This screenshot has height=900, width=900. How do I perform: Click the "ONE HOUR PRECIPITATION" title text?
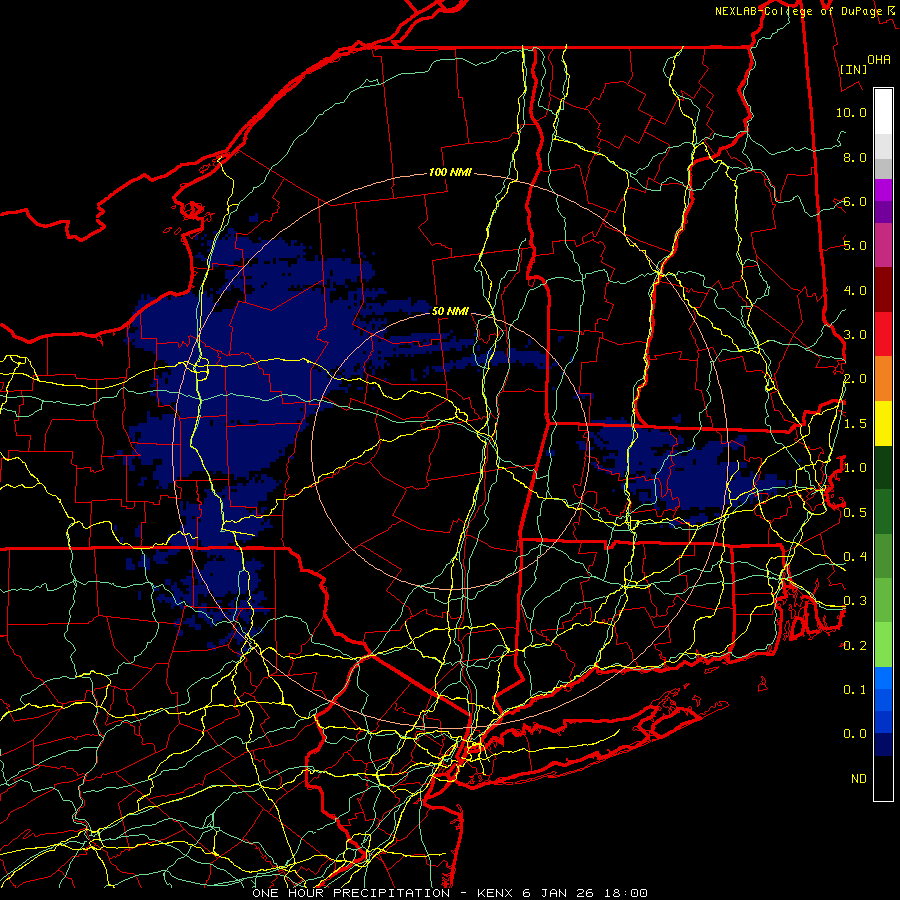point(351,893)
